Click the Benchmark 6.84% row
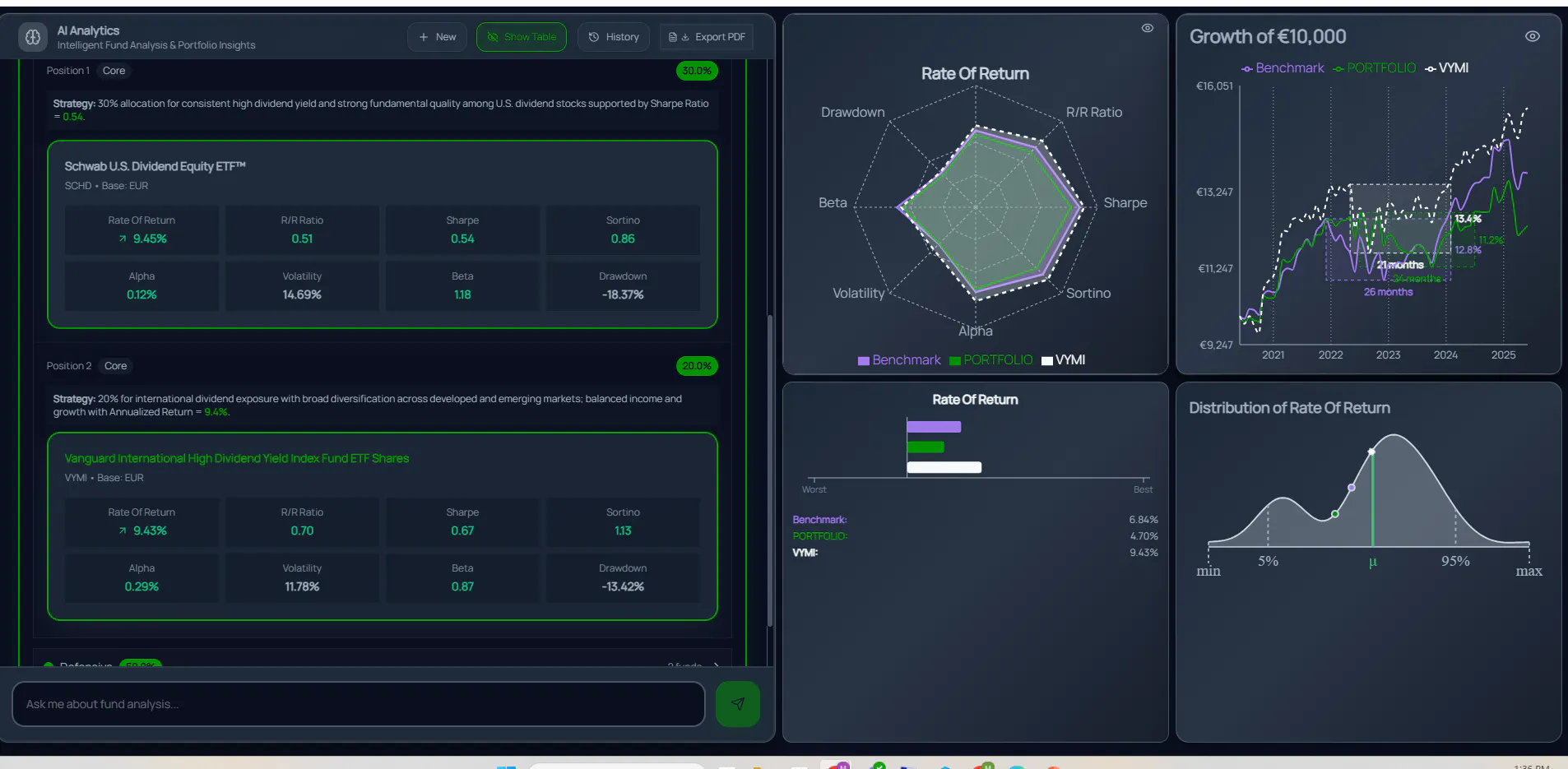 pos(975,520)
